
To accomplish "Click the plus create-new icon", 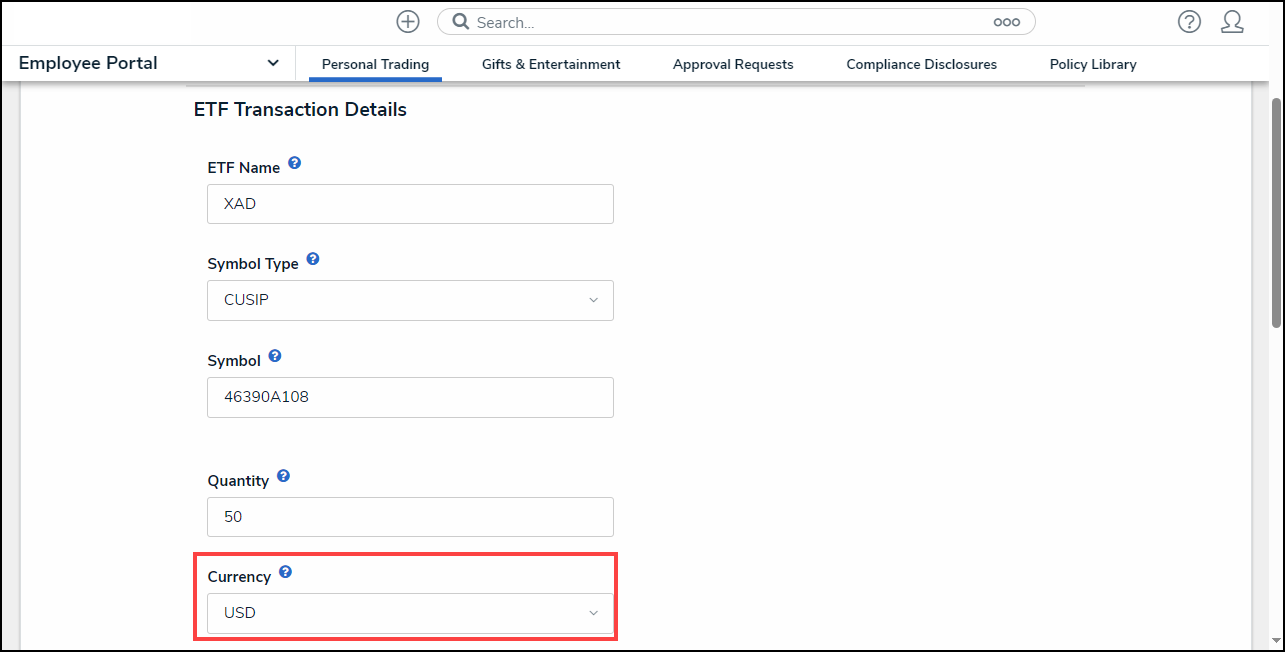I will click(x=407, y=22).
